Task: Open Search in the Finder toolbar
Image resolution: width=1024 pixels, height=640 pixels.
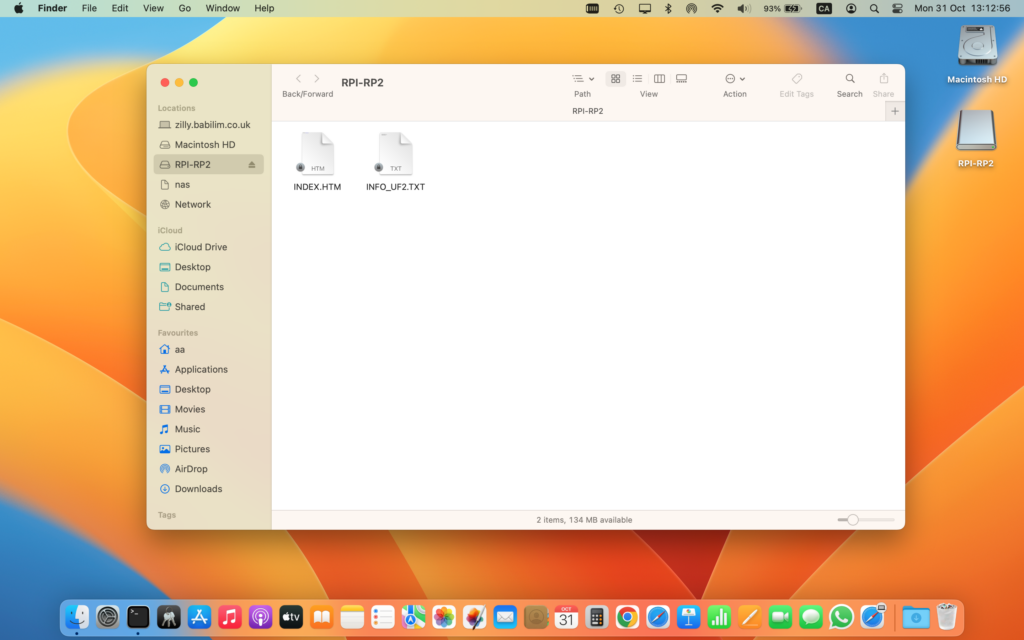Action: tap(849, 79)
